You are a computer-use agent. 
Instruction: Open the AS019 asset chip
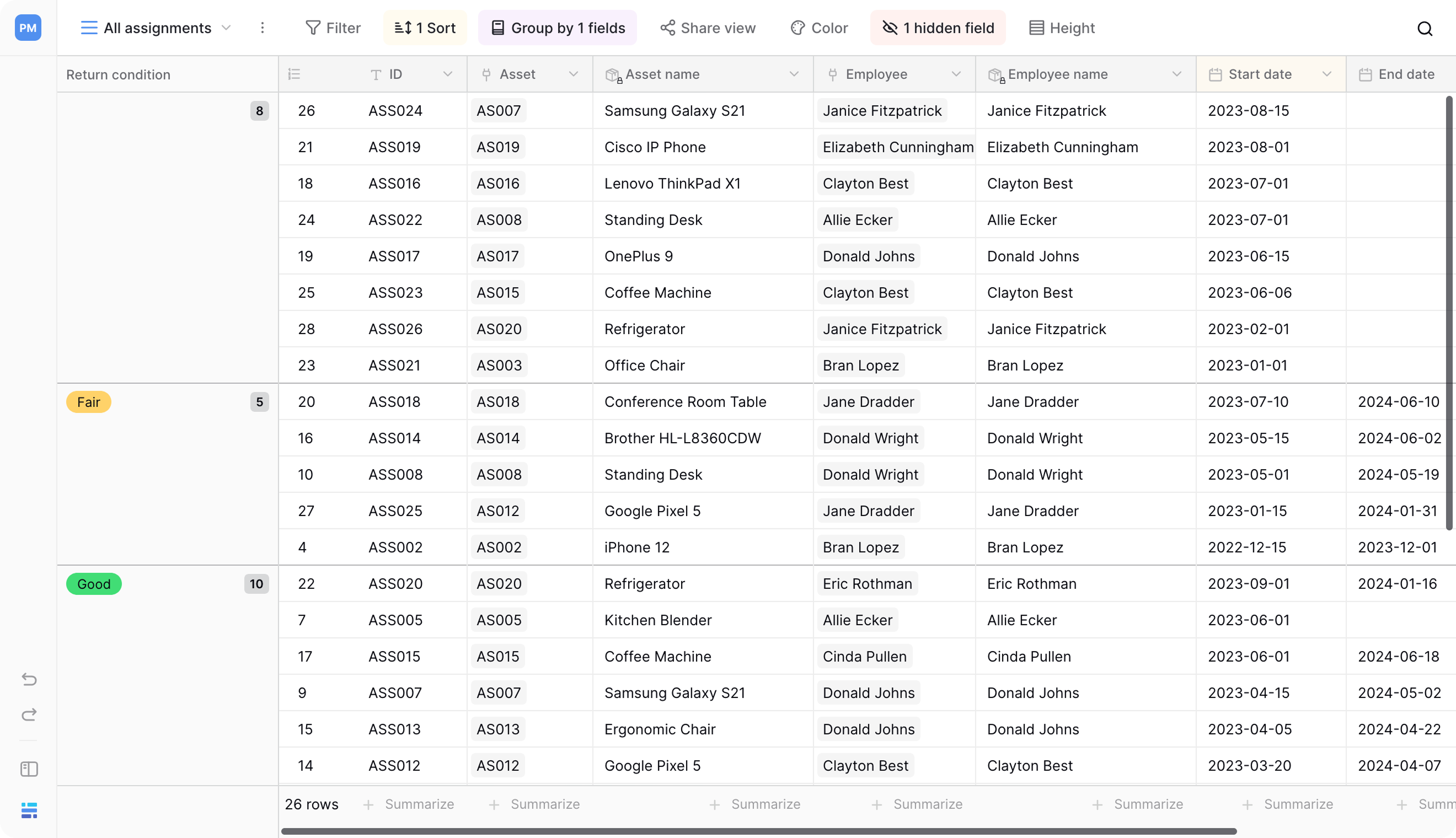click(498, 147)
